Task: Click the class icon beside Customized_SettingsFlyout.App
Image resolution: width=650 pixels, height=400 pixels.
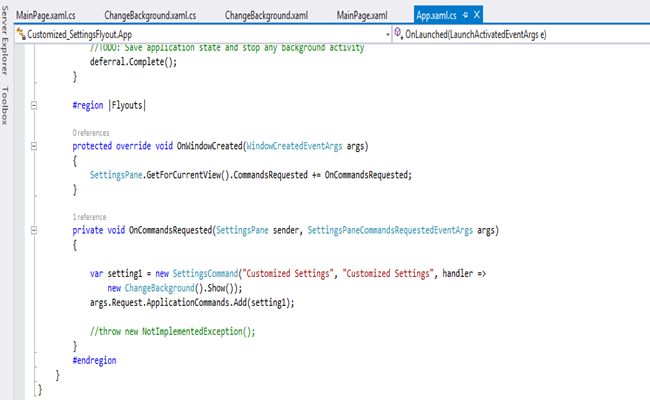Action: pos(21,34)
